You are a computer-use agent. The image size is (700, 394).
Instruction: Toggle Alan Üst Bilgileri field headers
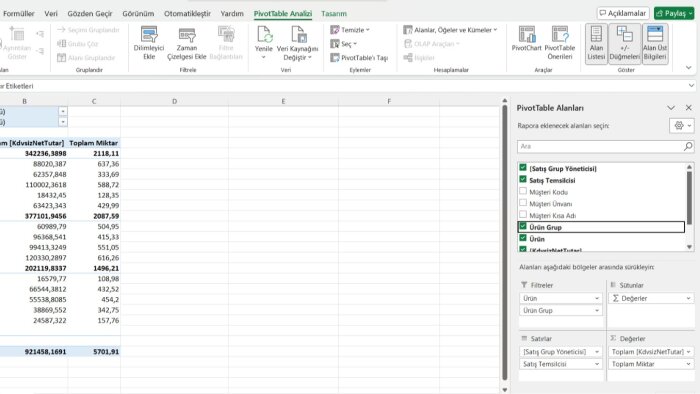click(x=655, y=43)
